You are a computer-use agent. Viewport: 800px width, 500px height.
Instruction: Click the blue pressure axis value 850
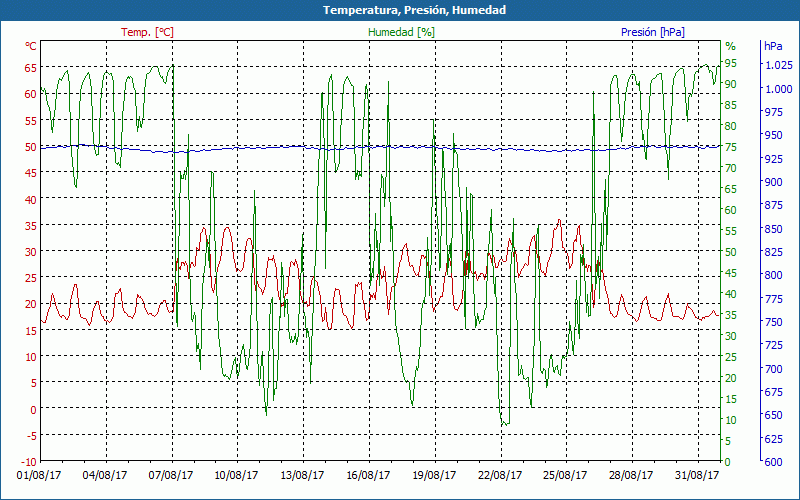pyautogui.click(x=773, y=229)
